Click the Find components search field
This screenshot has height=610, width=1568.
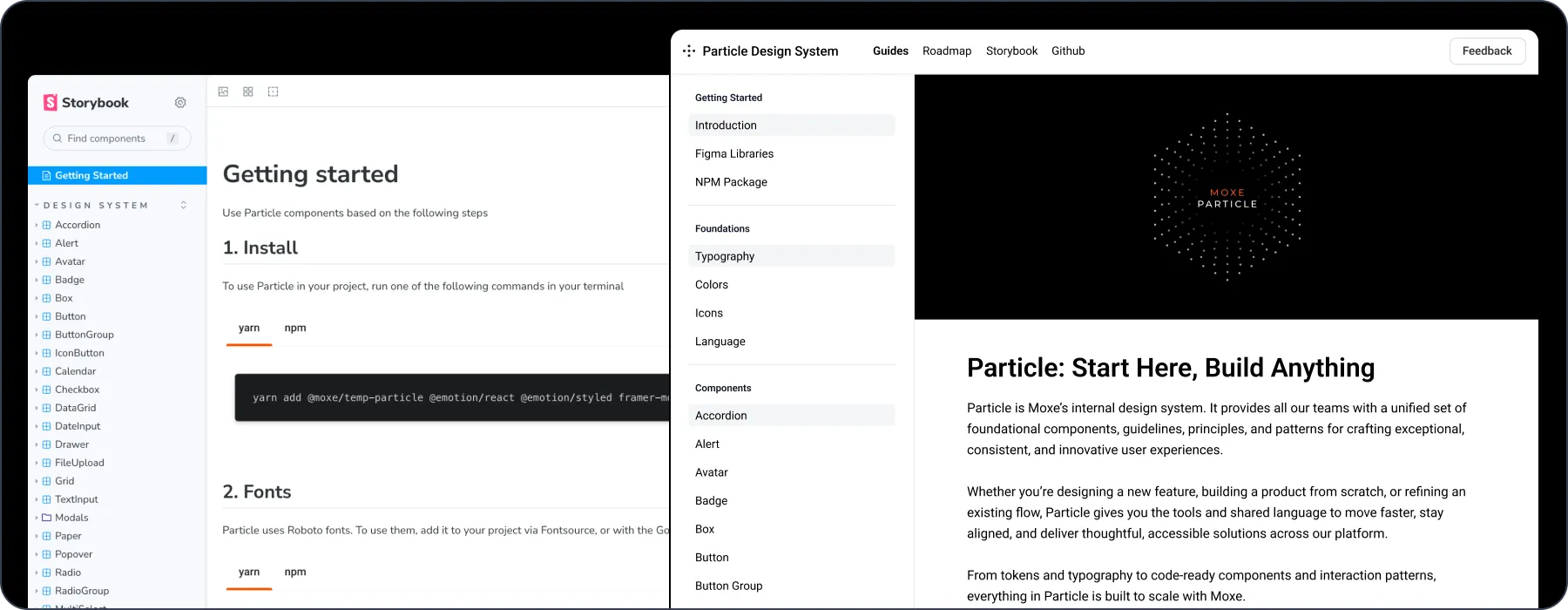tap(117, 139)
